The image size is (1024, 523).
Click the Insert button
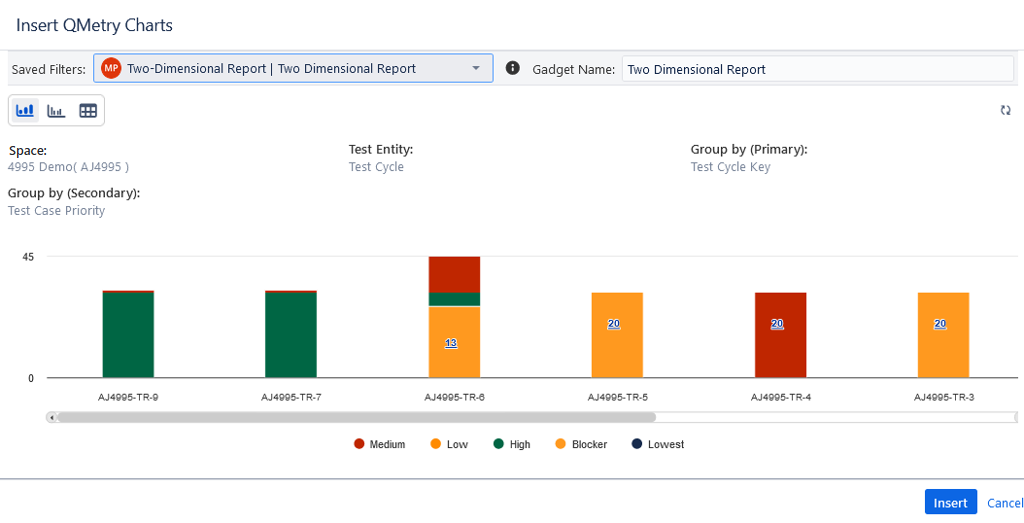point(950,503)
